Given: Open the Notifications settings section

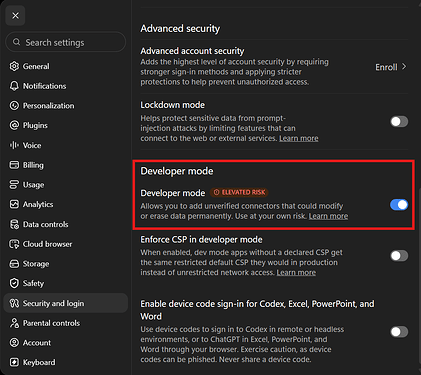Looking at the screenshot, I should (x=65, y=86).
